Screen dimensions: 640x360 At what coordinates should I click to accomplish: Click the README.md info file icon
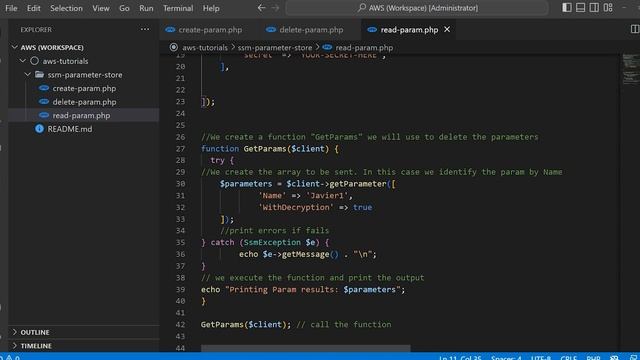pos(39,129)
